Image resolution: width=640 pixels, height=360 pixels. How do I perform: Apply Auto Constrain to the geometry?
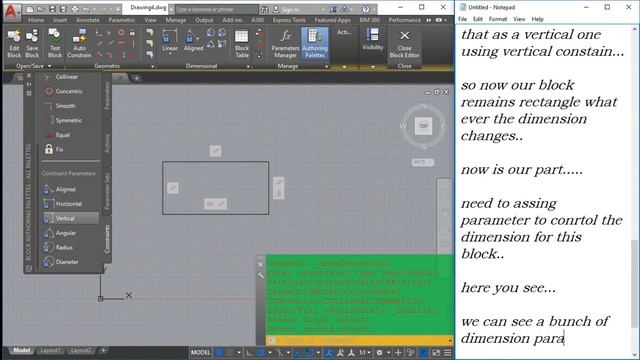(79, 44)
